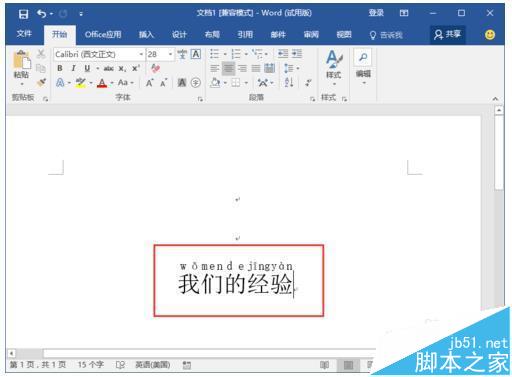
Task: Click the Cut scissors icon
Action: (x=41, y=54)
